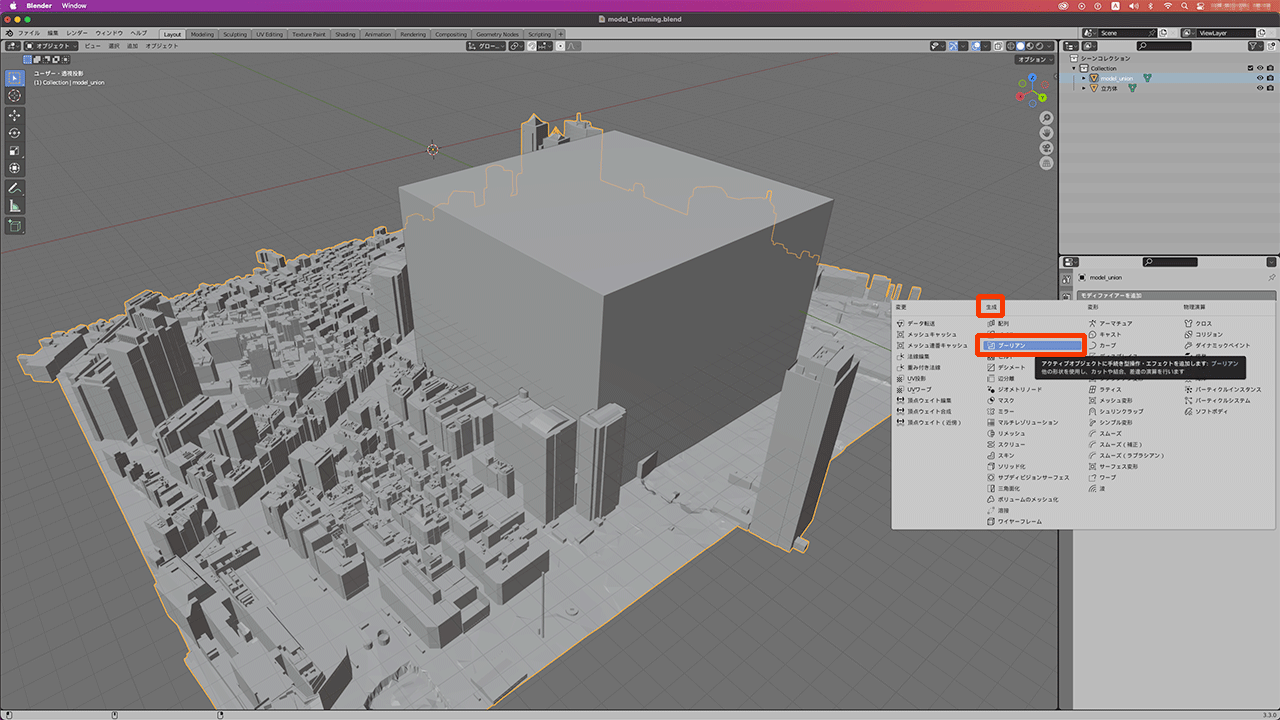Click the viewport zoom magnifier icon

coord(1046,118)
